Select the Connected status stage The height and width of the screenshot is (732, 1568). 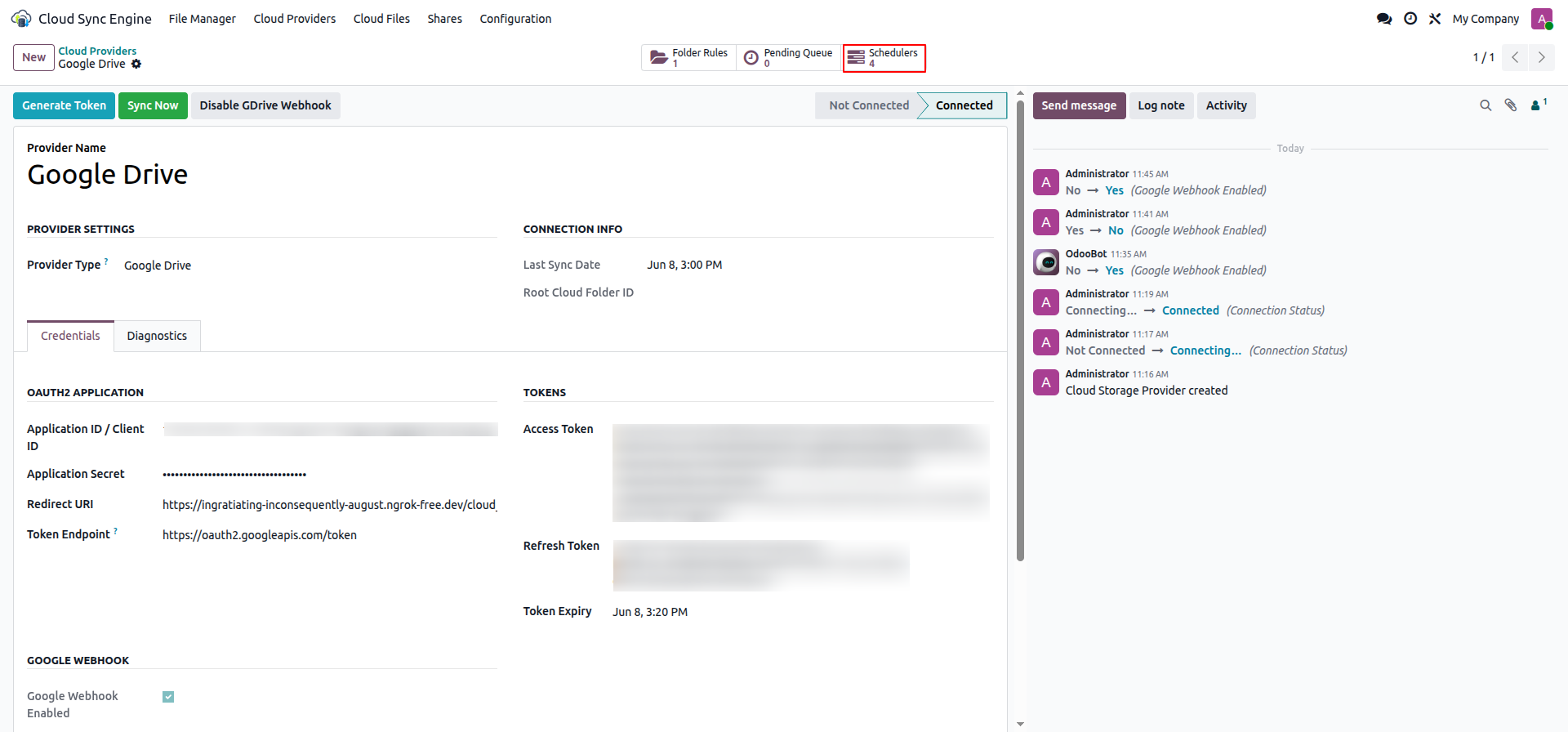[964, 105]
